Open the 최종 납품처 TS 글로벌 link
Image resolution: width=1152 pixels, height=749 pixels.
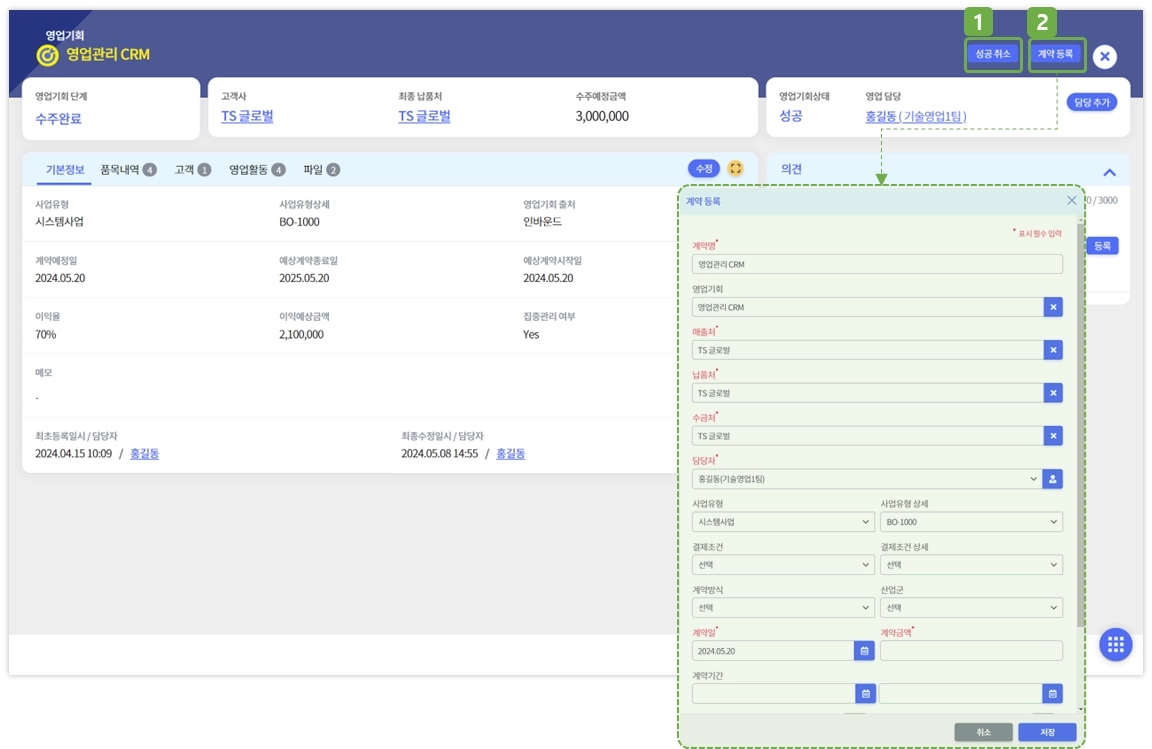point(424,116)
